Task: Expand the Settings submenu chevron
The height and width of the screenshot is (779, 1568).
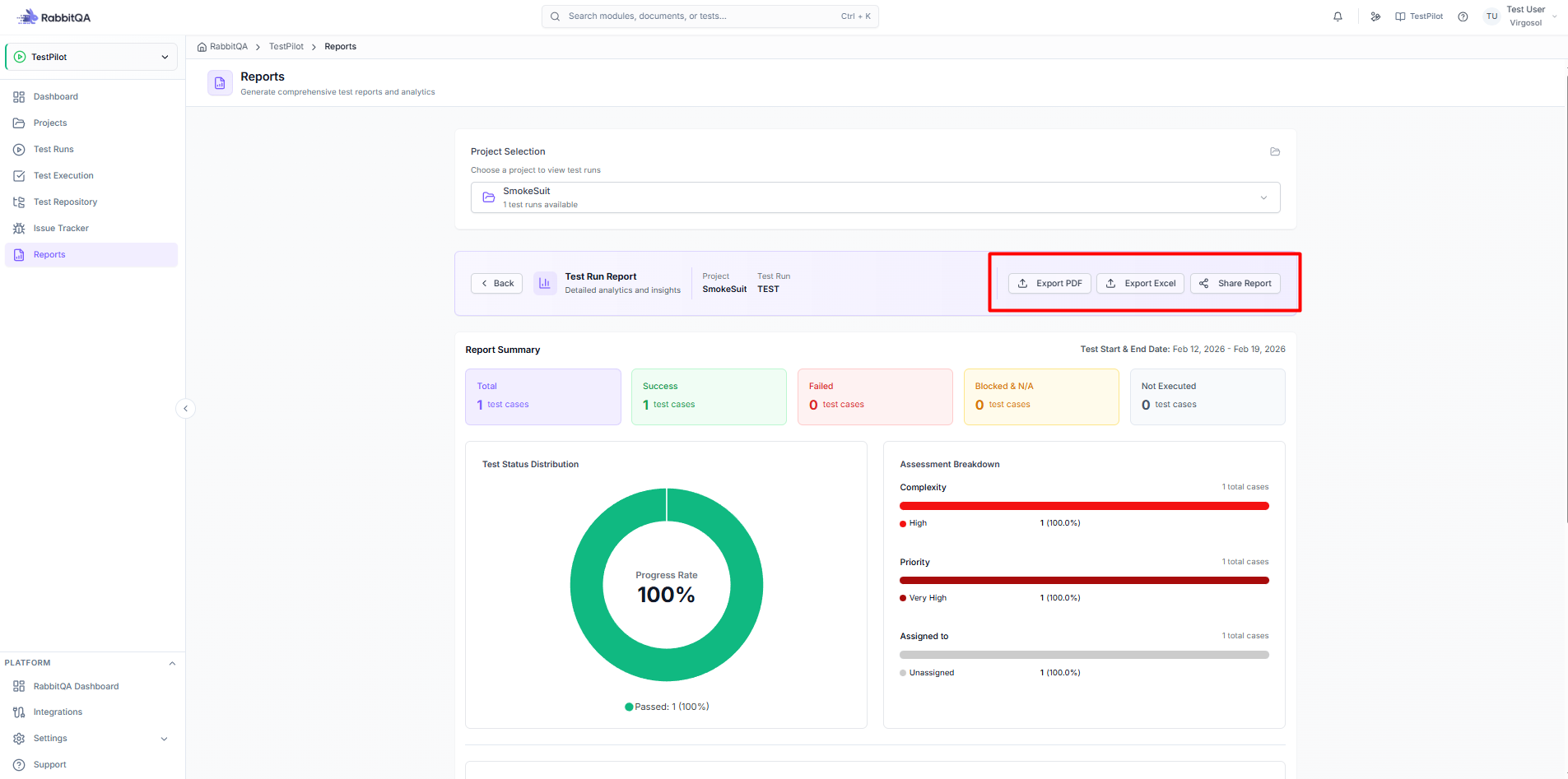Action: coord(164,739)
